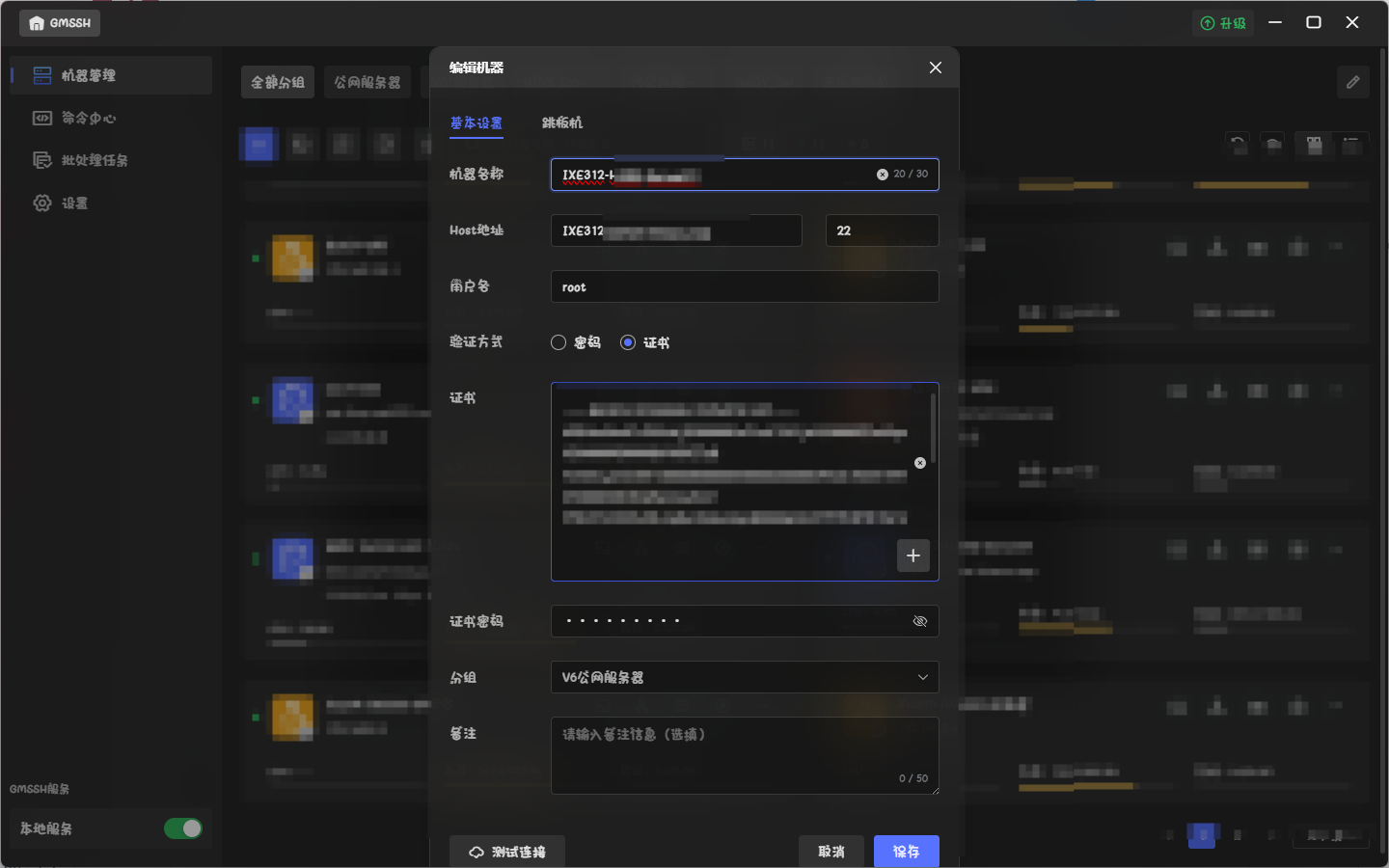
Task: Click the 证书 text area scrollbar
Action: point(933,428)
